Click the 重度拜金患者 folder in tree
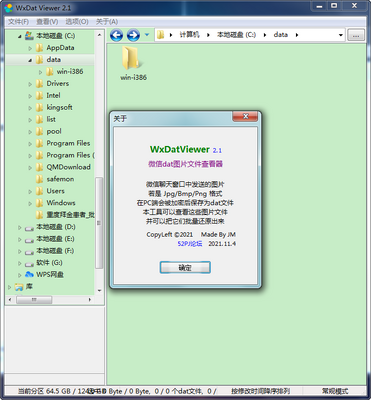Image resolution: width=371 pixels, height=400 pixels. click(x=71, y=215)
